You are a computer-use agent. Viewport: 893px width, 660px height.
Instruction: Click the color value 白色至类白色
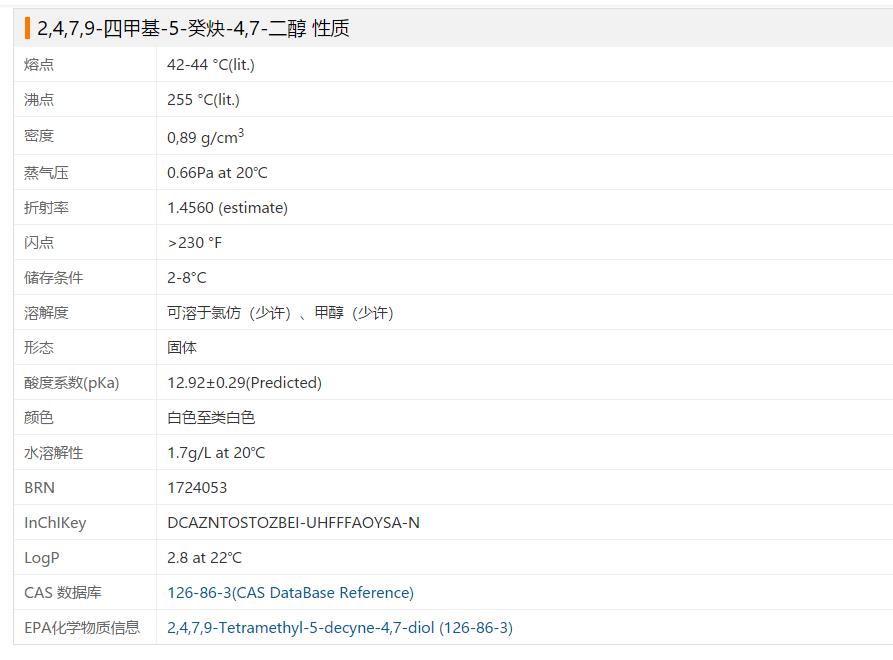211,418
